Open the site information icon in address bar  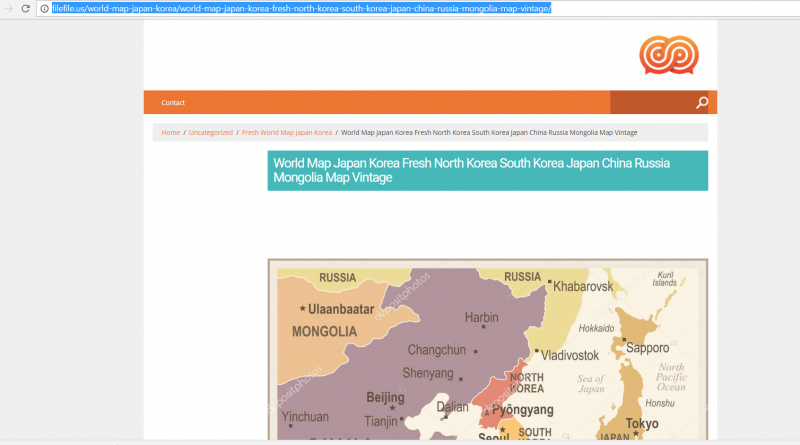point(44,8)
